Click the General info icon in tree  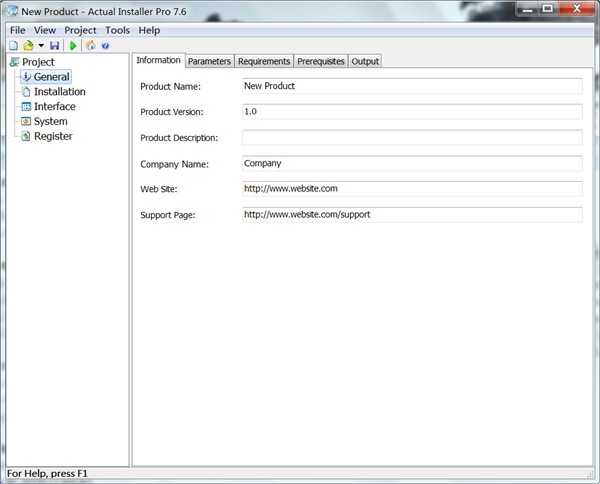[26, 77]
